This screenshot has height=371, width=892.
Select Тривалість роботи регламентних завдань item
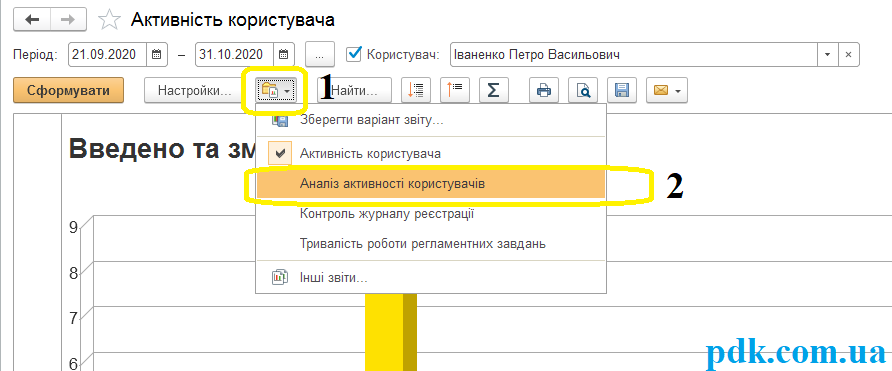tap(431, 244)
